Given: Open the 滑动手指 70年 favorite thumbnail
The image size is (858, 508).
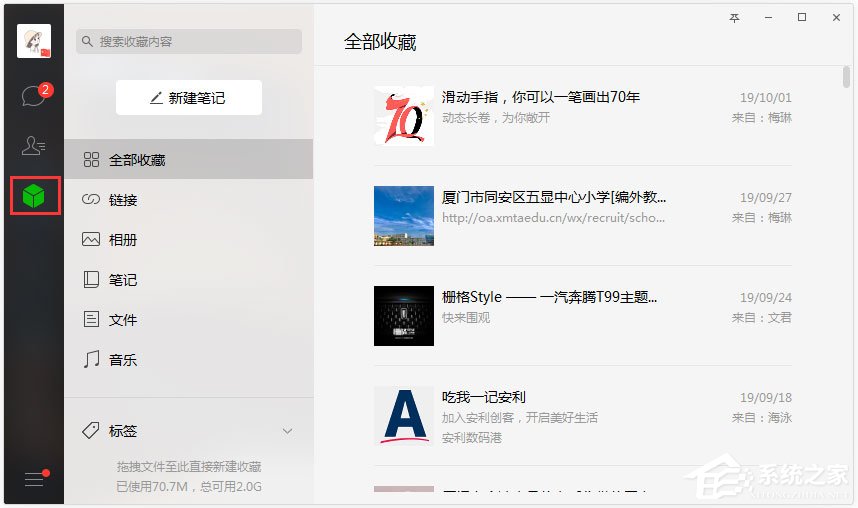Looking at the screenshot, I should coord(404,116).
